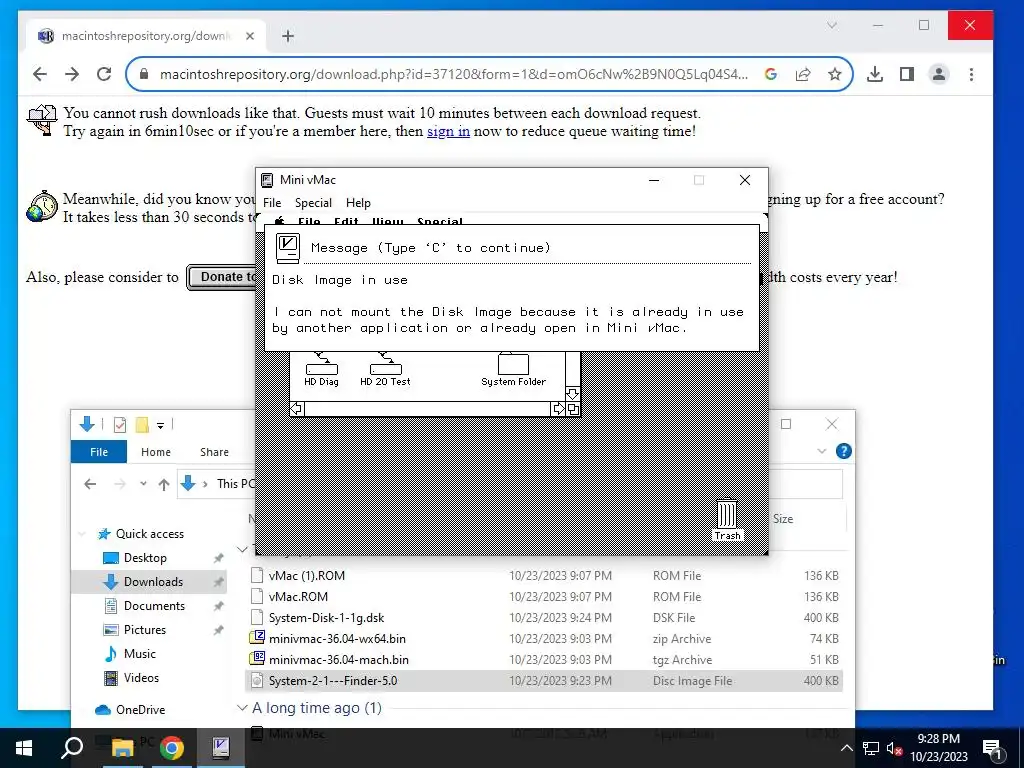
Task: Open Explorer recent locations dropdown
Action: (143, 484)
